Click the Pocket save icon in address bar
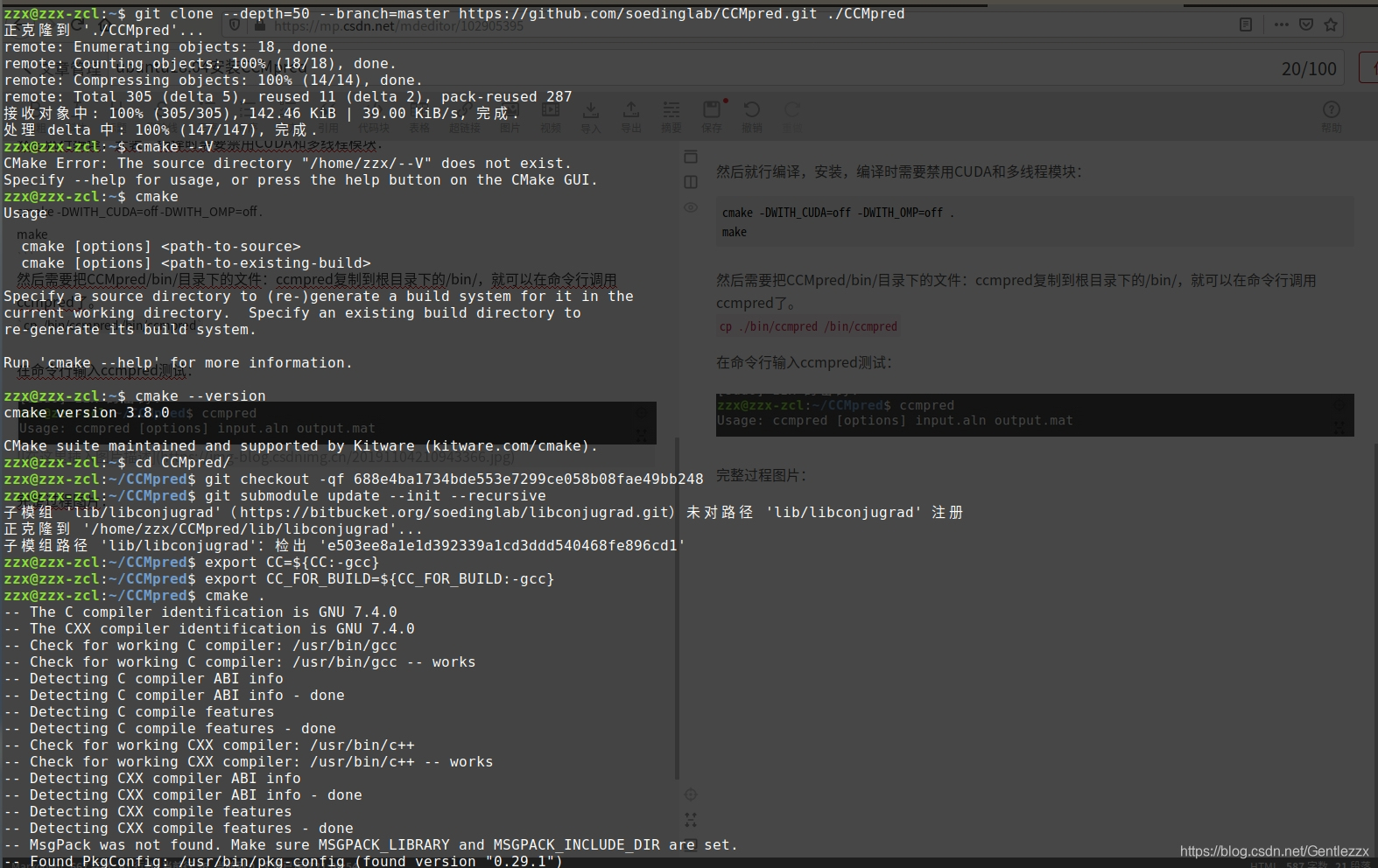1378x868 pixels. tap(1306, 24)
